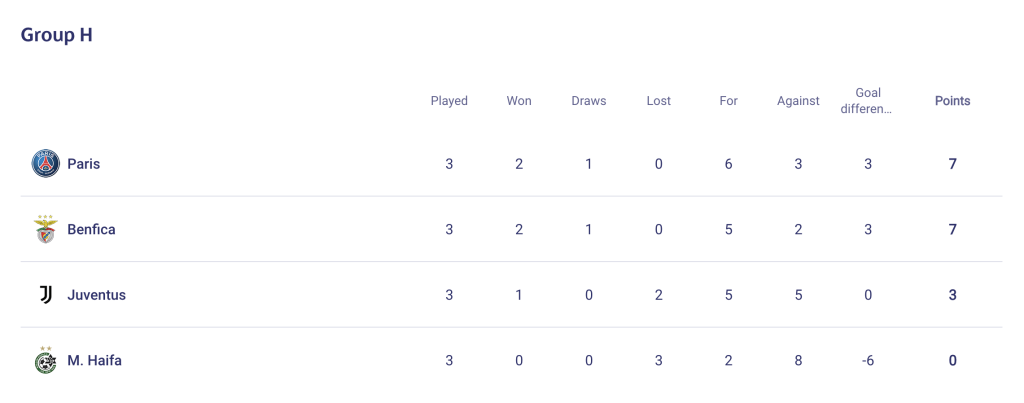Select Juventus points total of 3

[953, 295]
